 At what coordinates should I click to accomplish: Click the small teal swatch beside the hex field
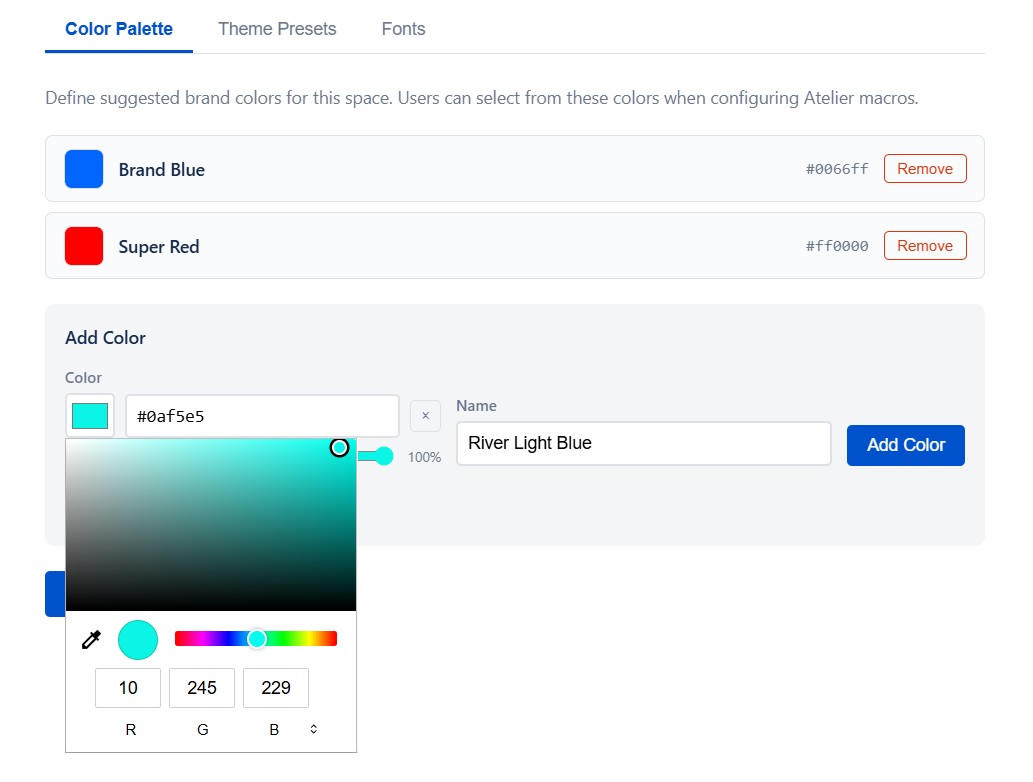coord(89,415)
